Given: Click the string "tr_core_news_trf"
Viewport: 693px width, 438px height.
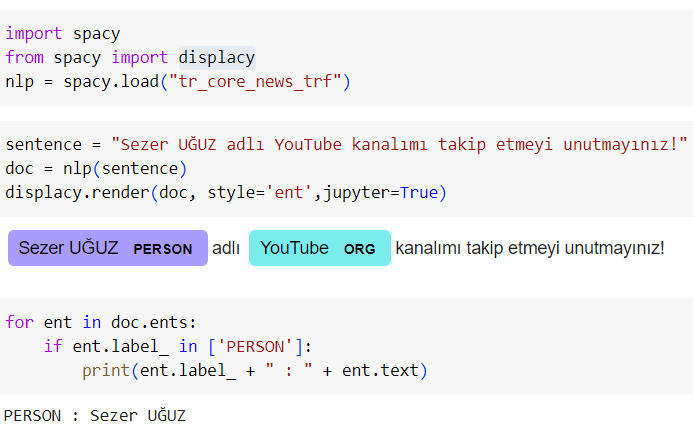Looking at the screenshot, I should pyautogui.click(x=255, y=82).
